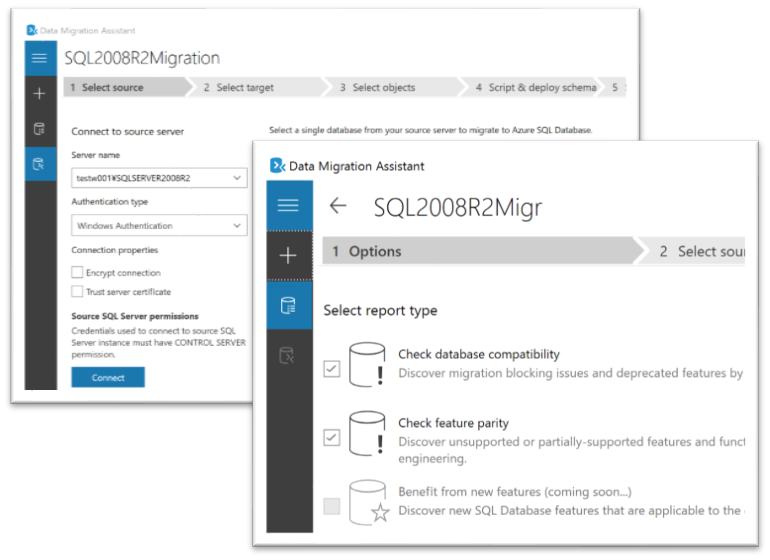Click the Connect button
Screen dimensions: 770x560
[x=108, y=378]
